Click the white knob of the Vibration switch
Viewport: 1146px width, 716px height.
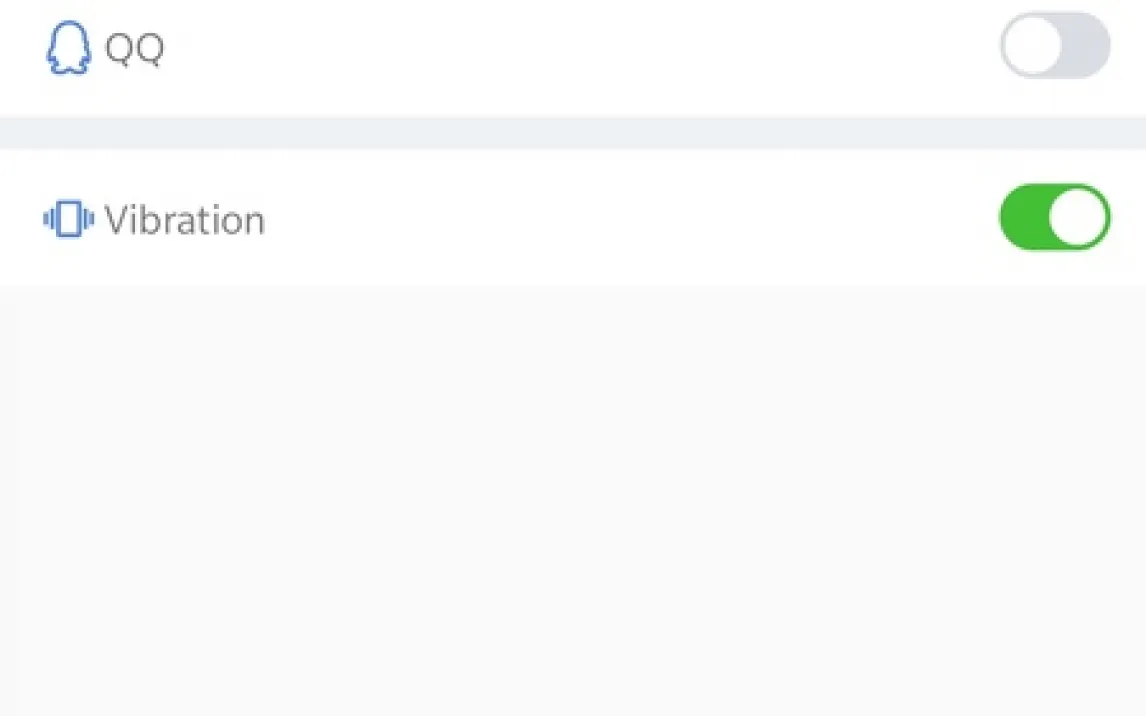(x=1079, y=217)
